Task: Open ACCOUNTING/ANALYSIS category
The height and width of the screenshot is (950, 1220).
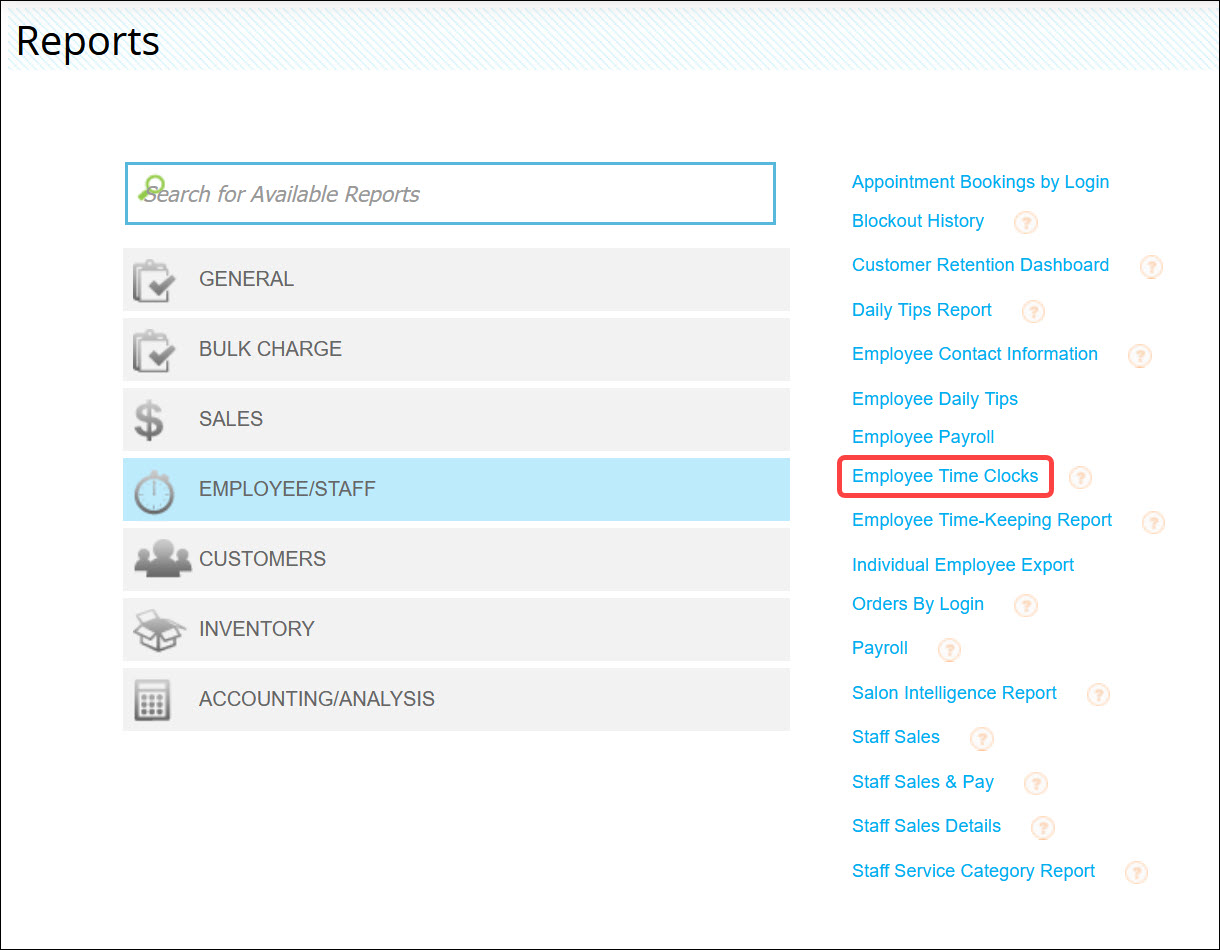Action: point(456,700)
